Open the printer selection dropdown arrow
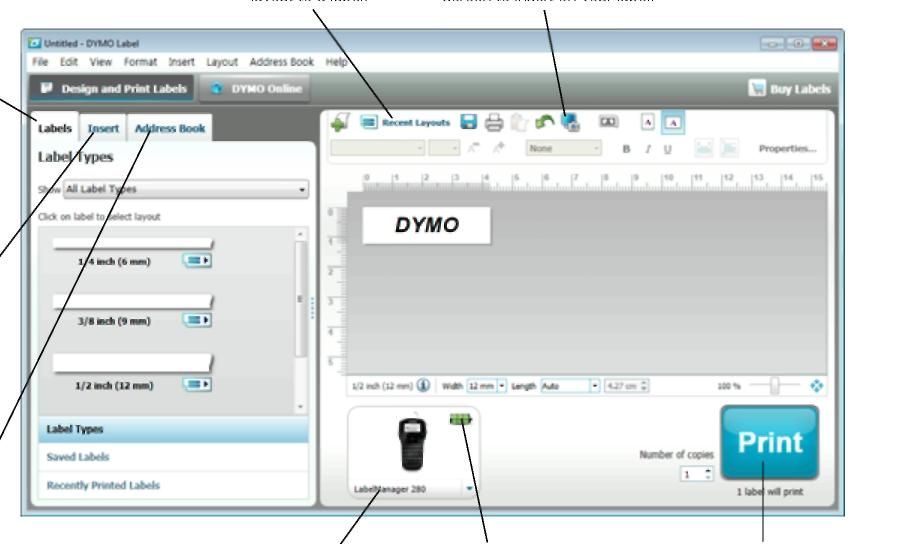This screenshot has width=904, height=544. [x=469, y=489]
